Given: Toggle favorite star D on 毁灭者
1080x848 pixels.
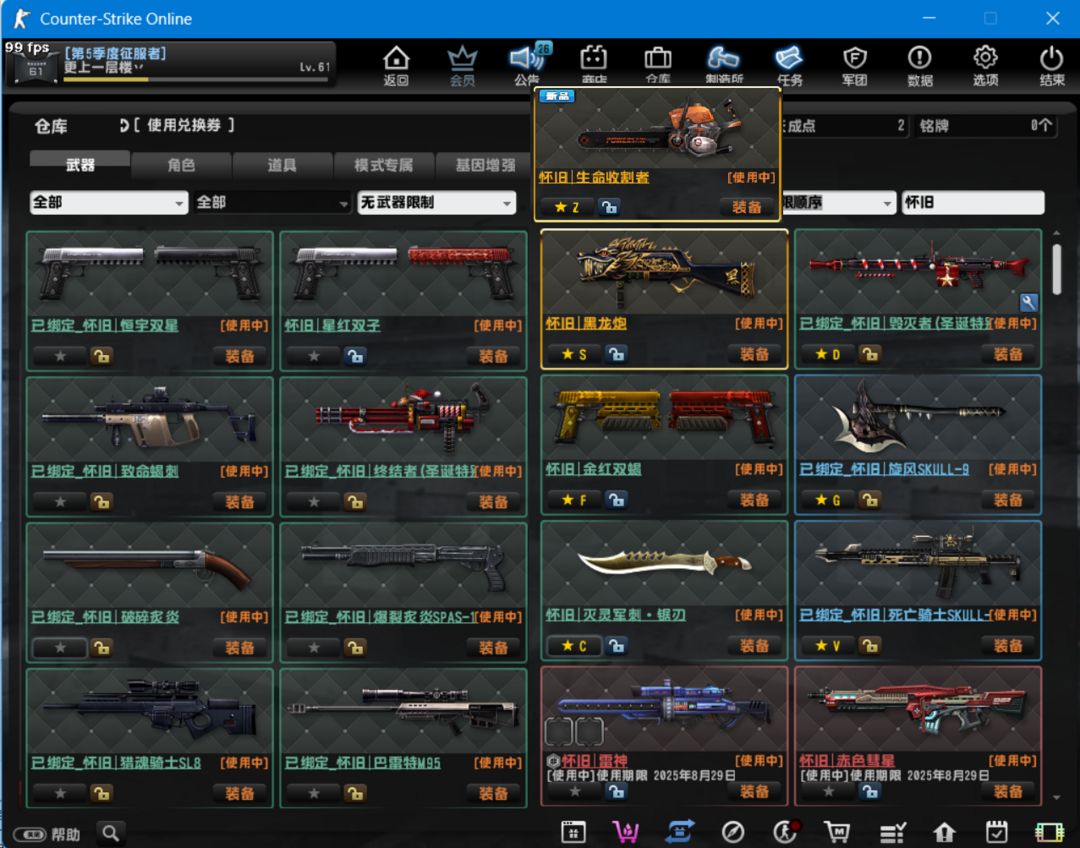Looking at the screenshot, I should click(828, 354).
